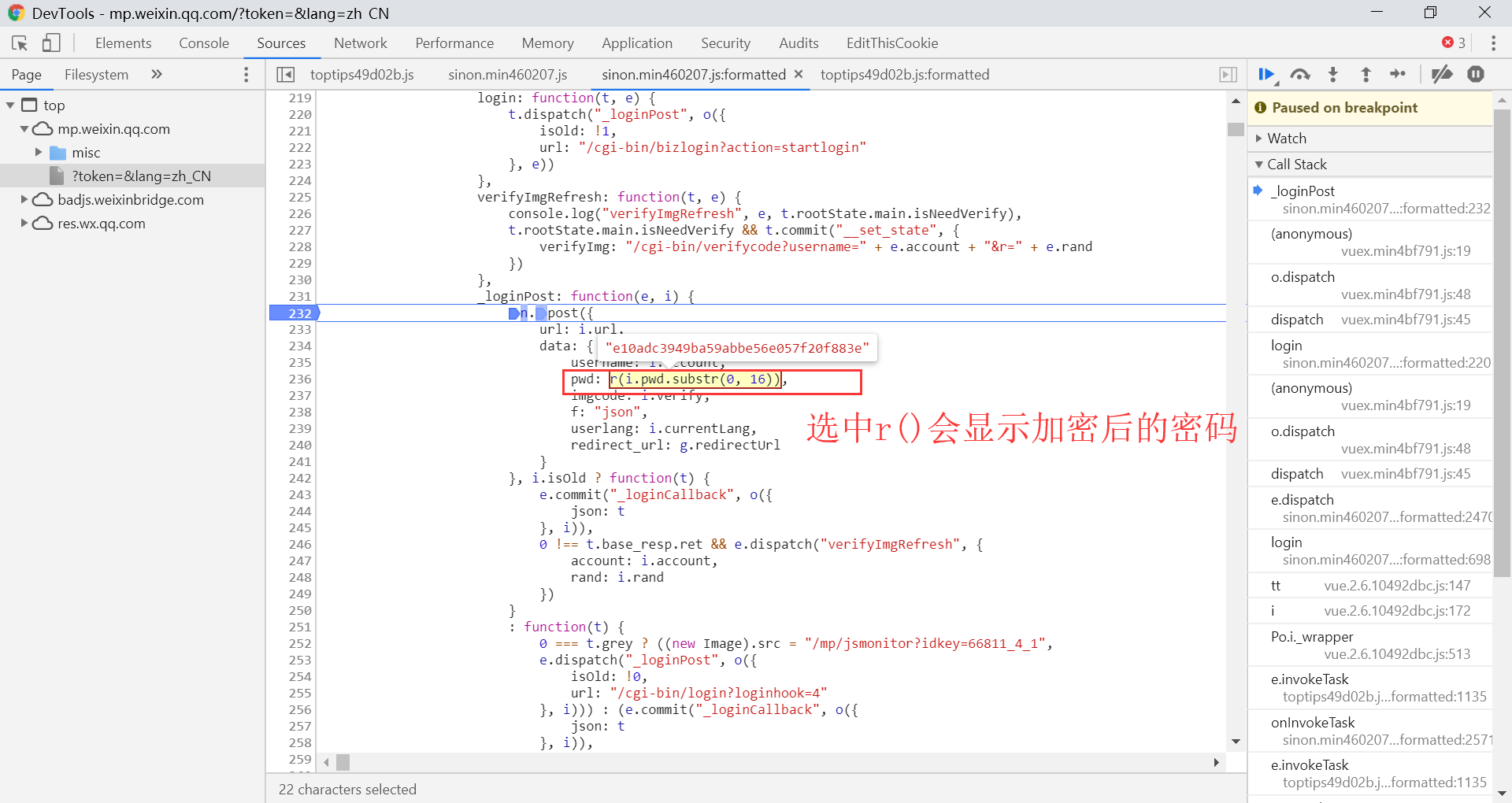
Task: Open the vue.2.6.10492dbc.js:172 source link
Action: 1397,611
